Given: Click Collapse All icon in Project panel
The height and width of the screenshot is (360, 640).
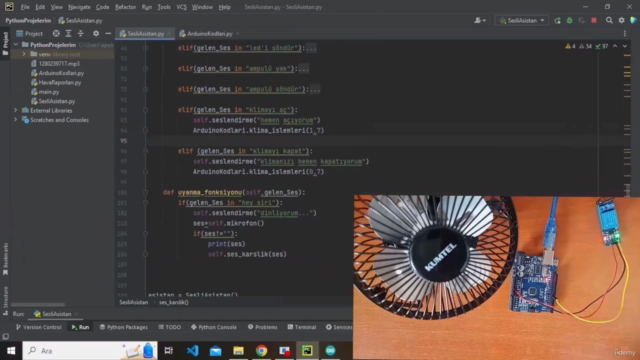Looking at the screenshot, I should (80, 33).
